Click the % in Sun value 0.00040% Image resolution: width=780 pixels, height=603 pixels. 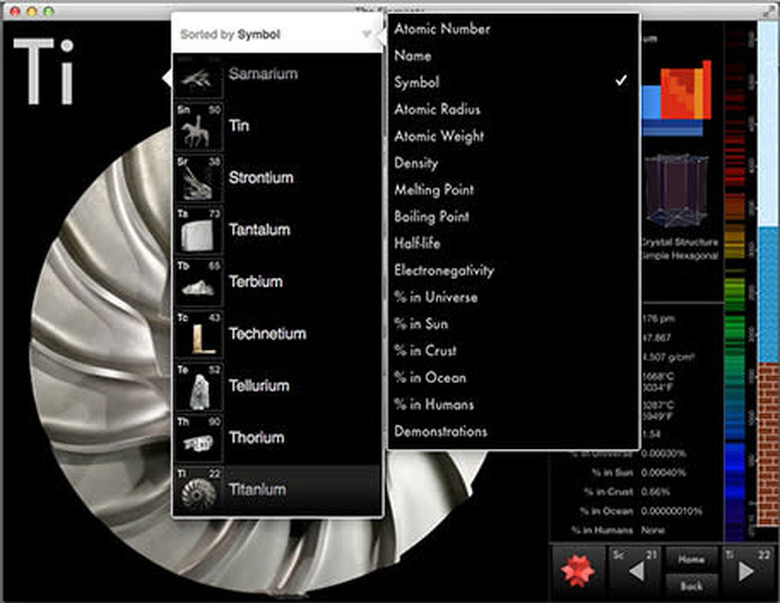click(x=663, y=472)
